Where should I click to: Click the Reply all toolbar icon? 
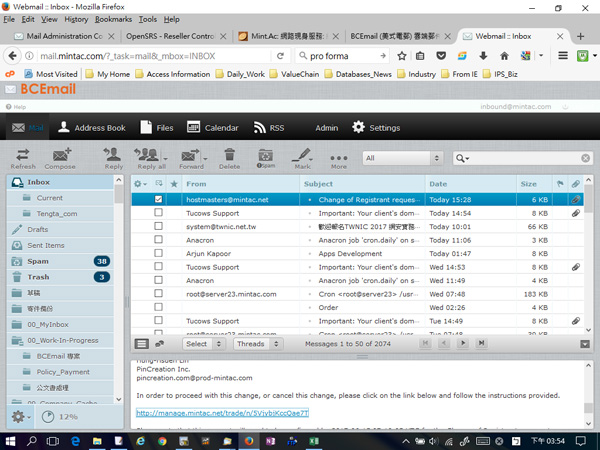(x=150, y=158)
